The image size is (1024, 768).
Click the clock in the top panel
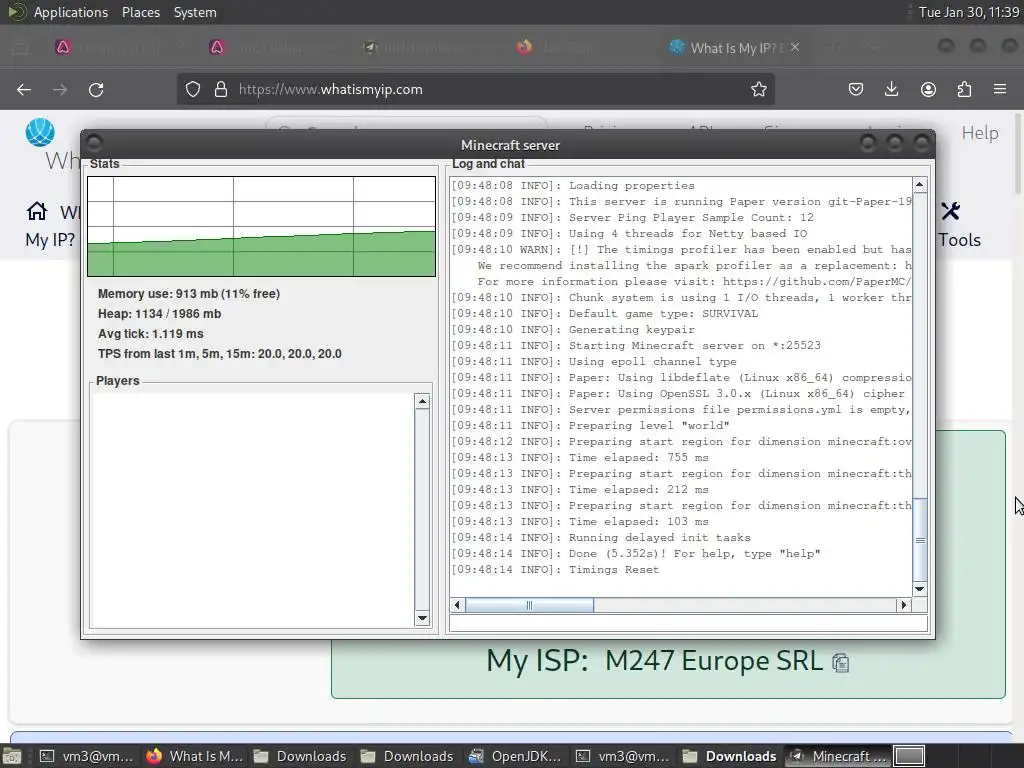click(968, 12)
